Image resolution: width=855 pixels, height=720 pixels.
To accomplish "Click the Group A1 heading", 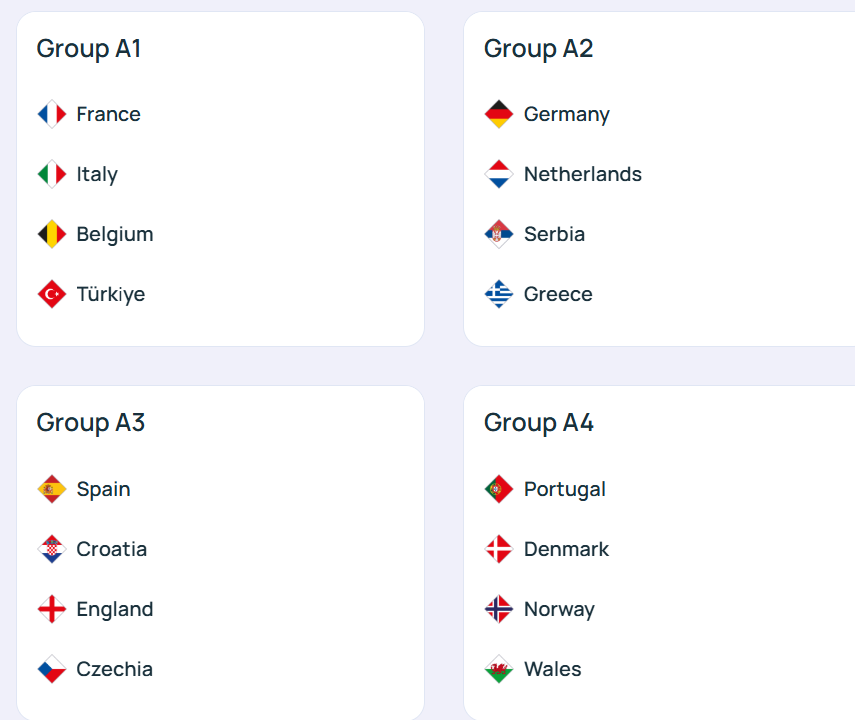I will (x=89, y=48).
